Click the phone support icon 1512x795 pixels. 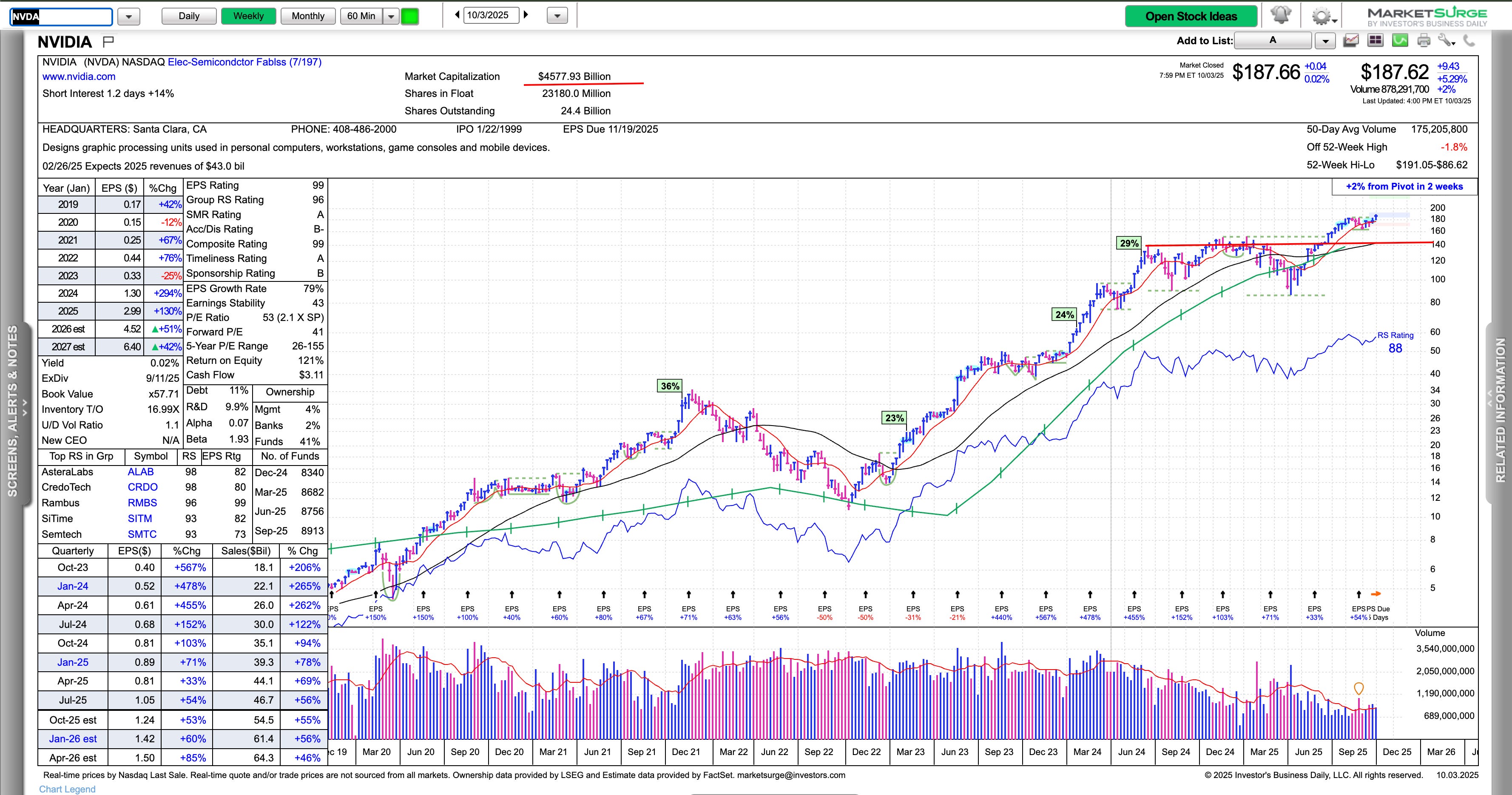(1469, 40)
